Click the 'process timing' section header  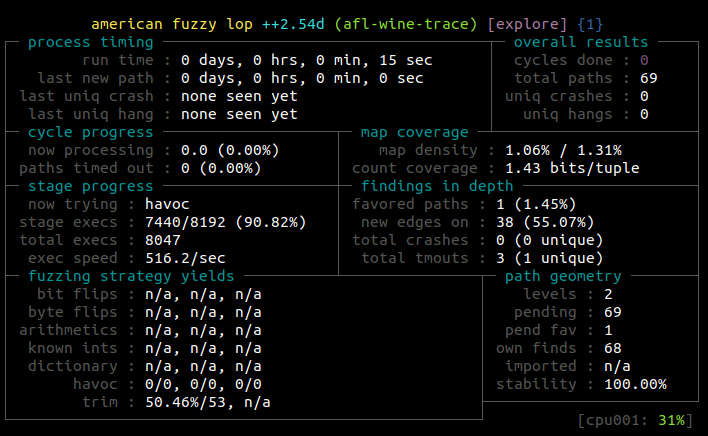pos(91,42)
